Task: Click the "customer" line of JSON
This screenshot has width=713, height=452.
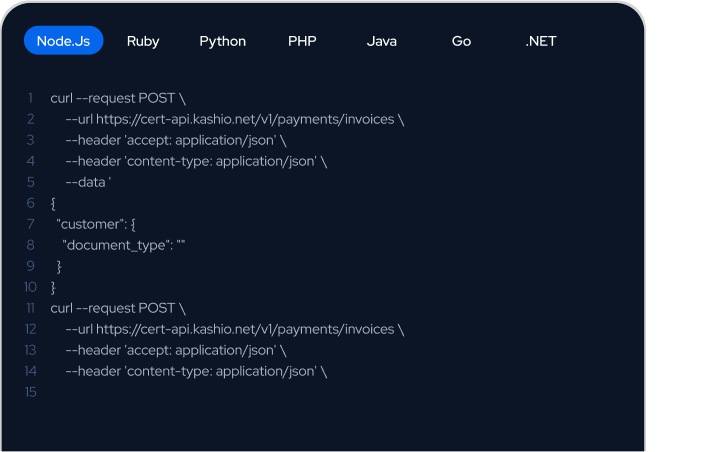Action: (x=96, y=224)
